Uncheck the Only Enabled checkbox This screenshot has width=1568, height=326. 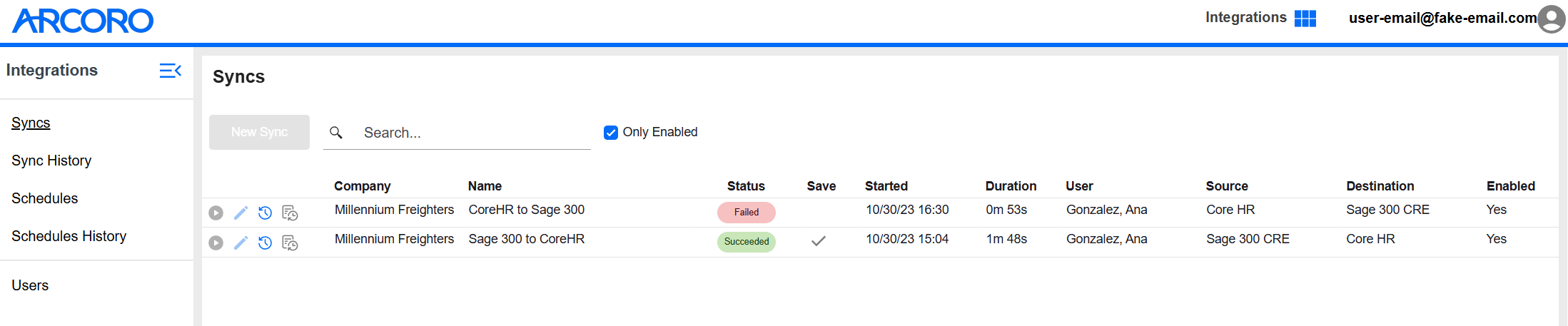click(x=611, y=133)
